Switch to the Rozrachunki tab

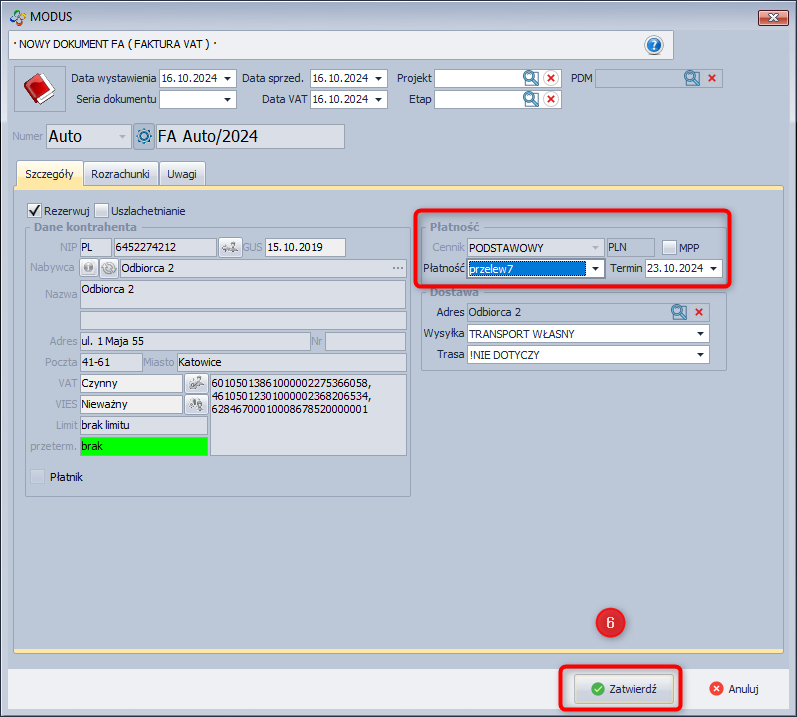pos(120,174)
